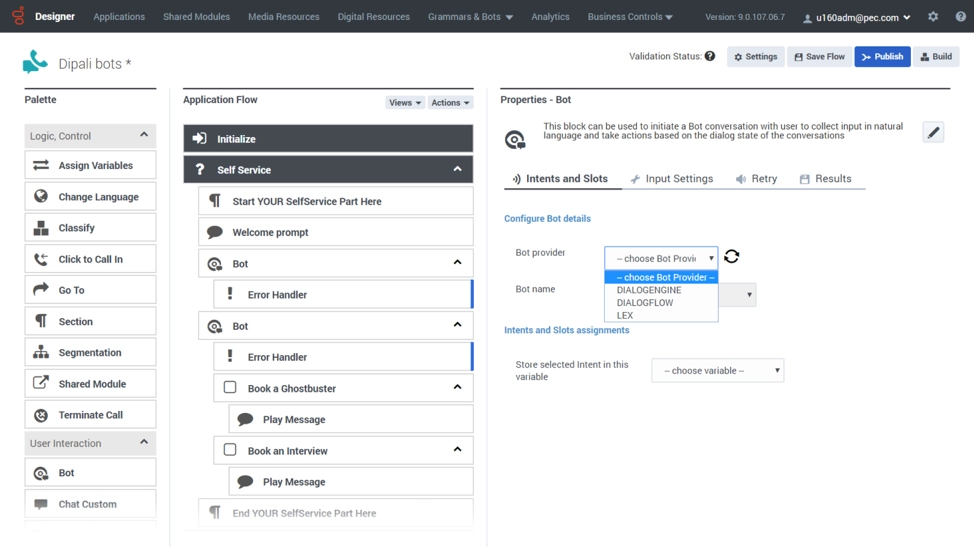Click the refresh icon beside Bot provider
Viewport: 974px width, 547px height.
(x=732, y=256)
